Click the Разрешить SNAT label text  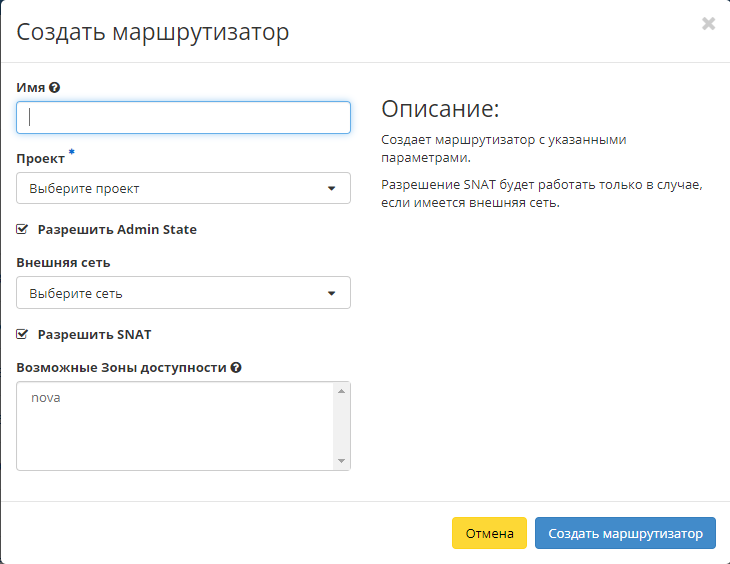coord(94,334)
